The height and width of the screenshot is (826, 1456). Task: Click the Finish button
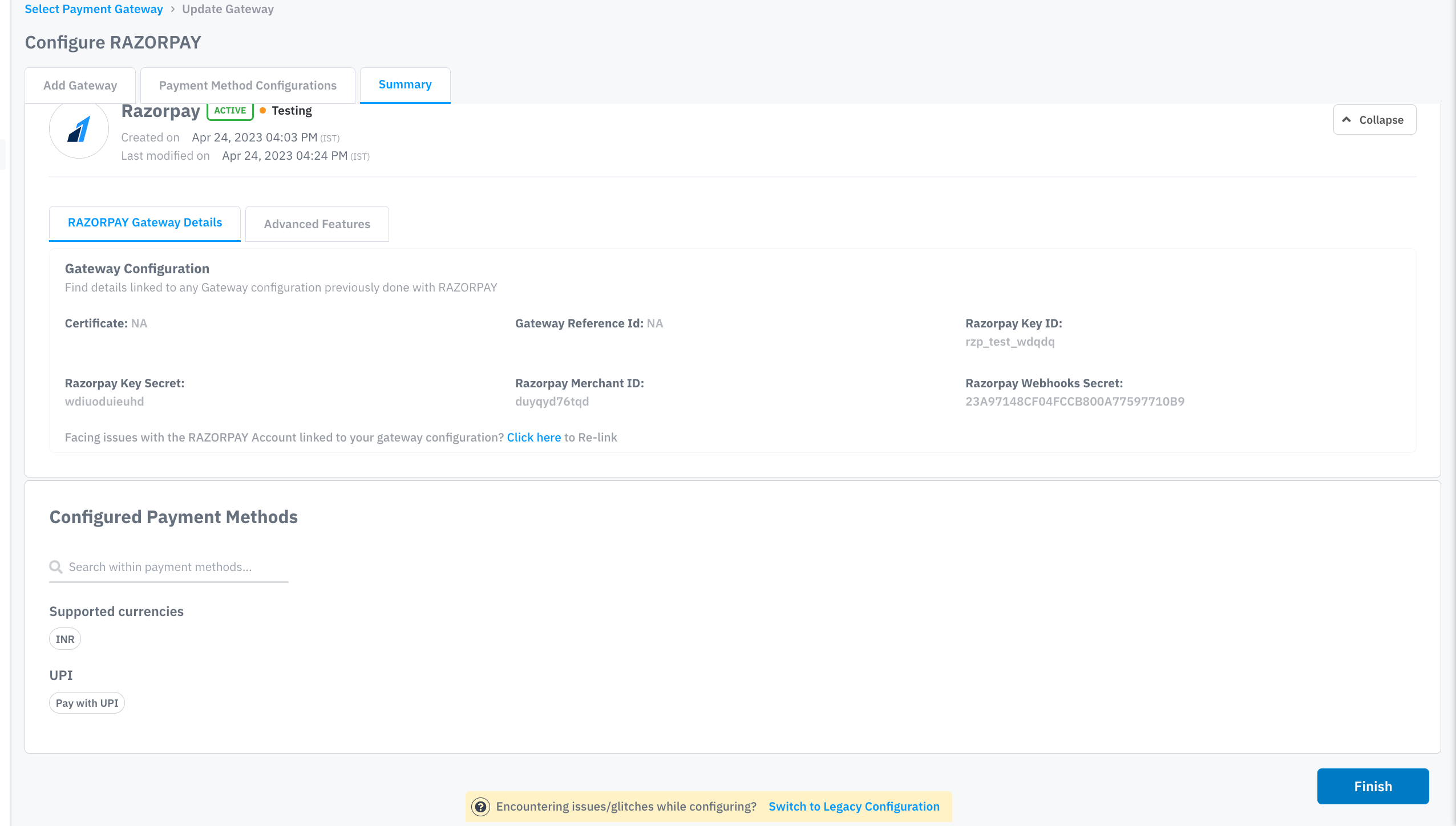[1372, 786]
